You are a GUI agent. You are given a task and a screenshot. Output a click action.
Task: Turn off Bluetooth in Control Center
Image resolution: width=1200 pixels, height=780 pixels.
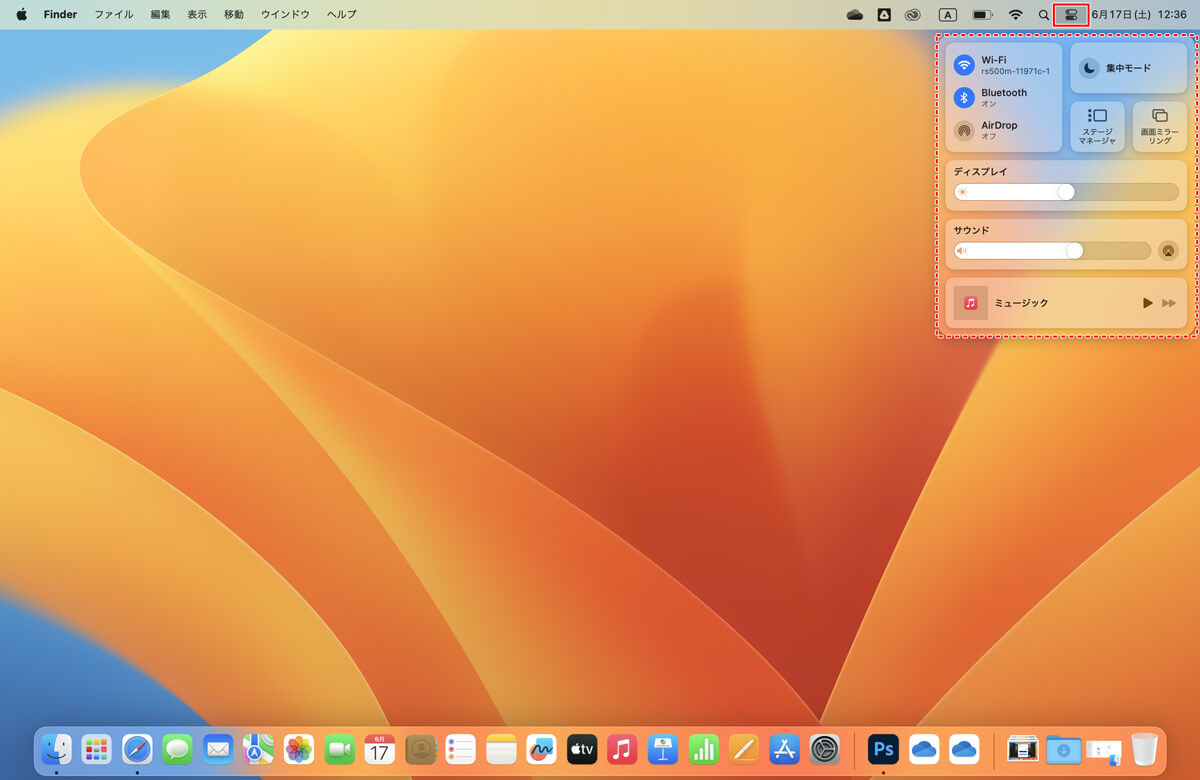(x=964, y=97)
